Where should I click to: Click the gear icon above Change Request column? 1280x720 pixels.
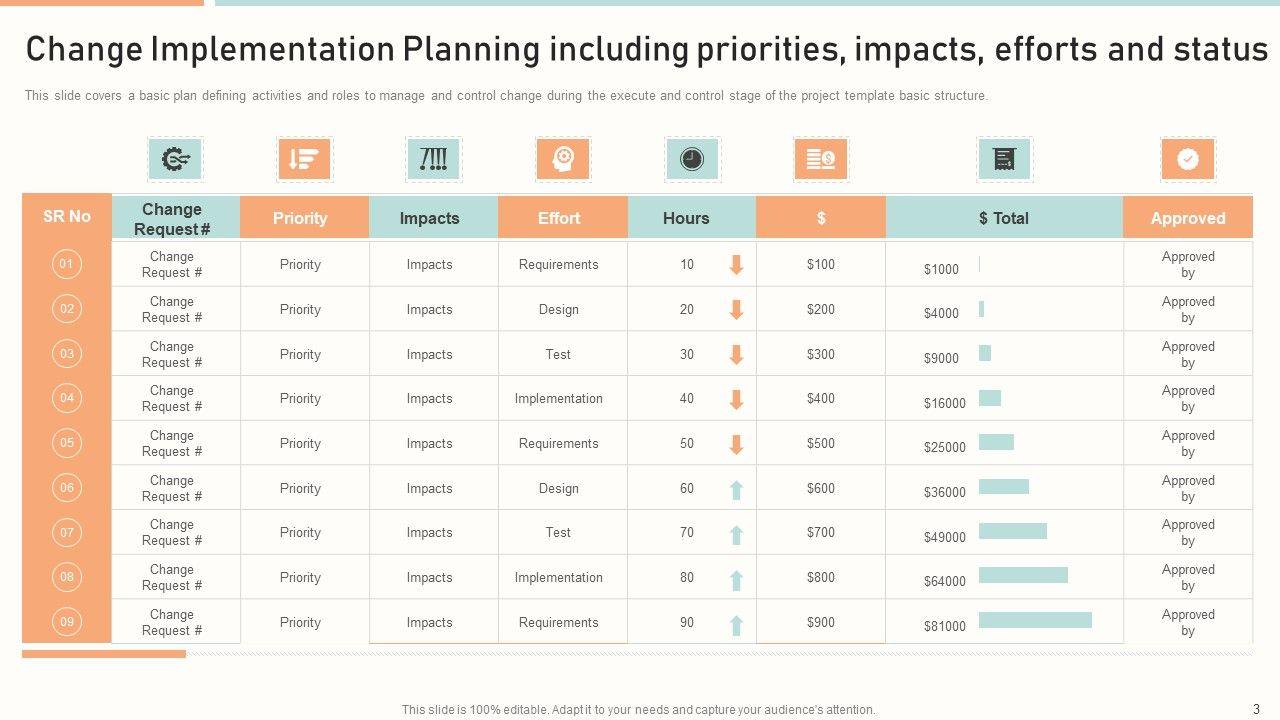(175, 159)
